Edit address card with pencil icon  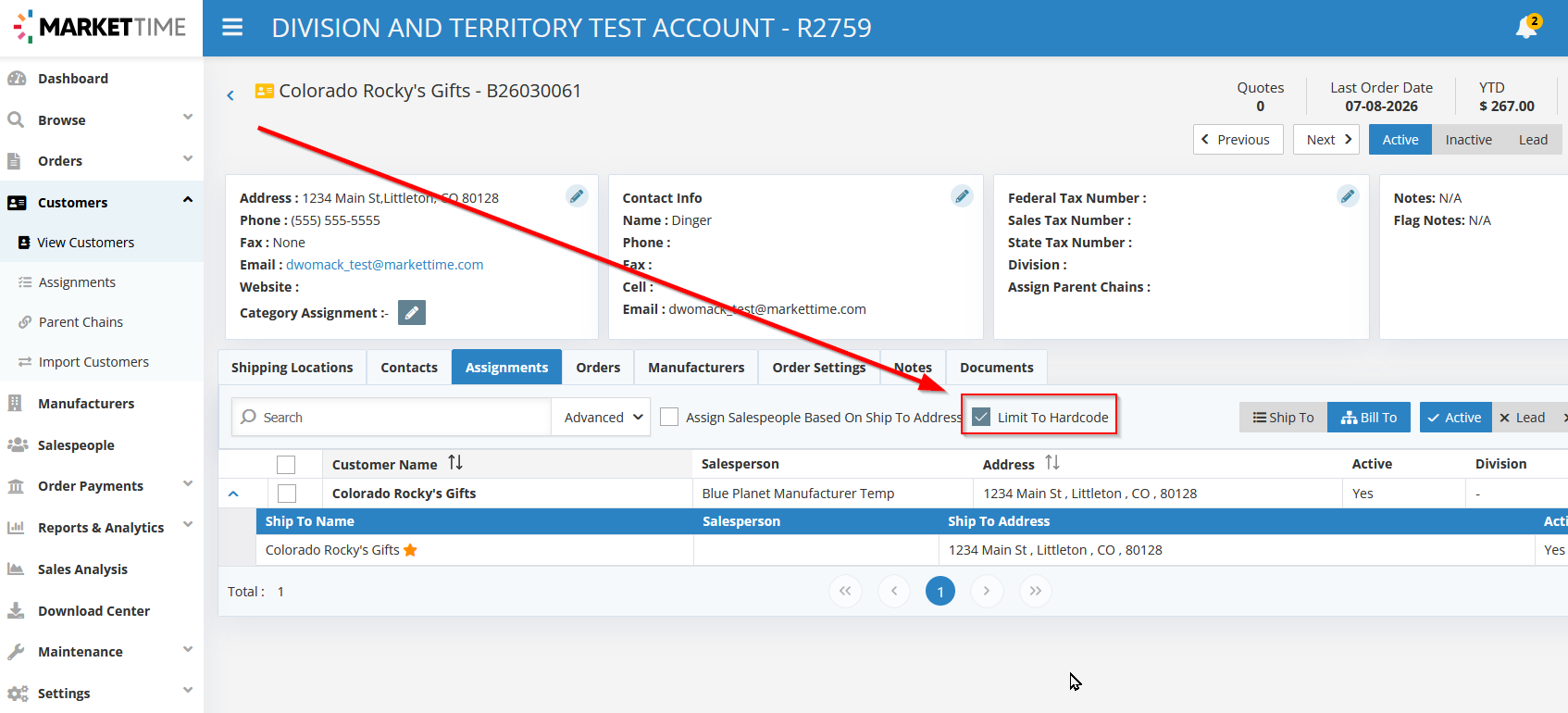pyautogui.click(x=577, y=196)
